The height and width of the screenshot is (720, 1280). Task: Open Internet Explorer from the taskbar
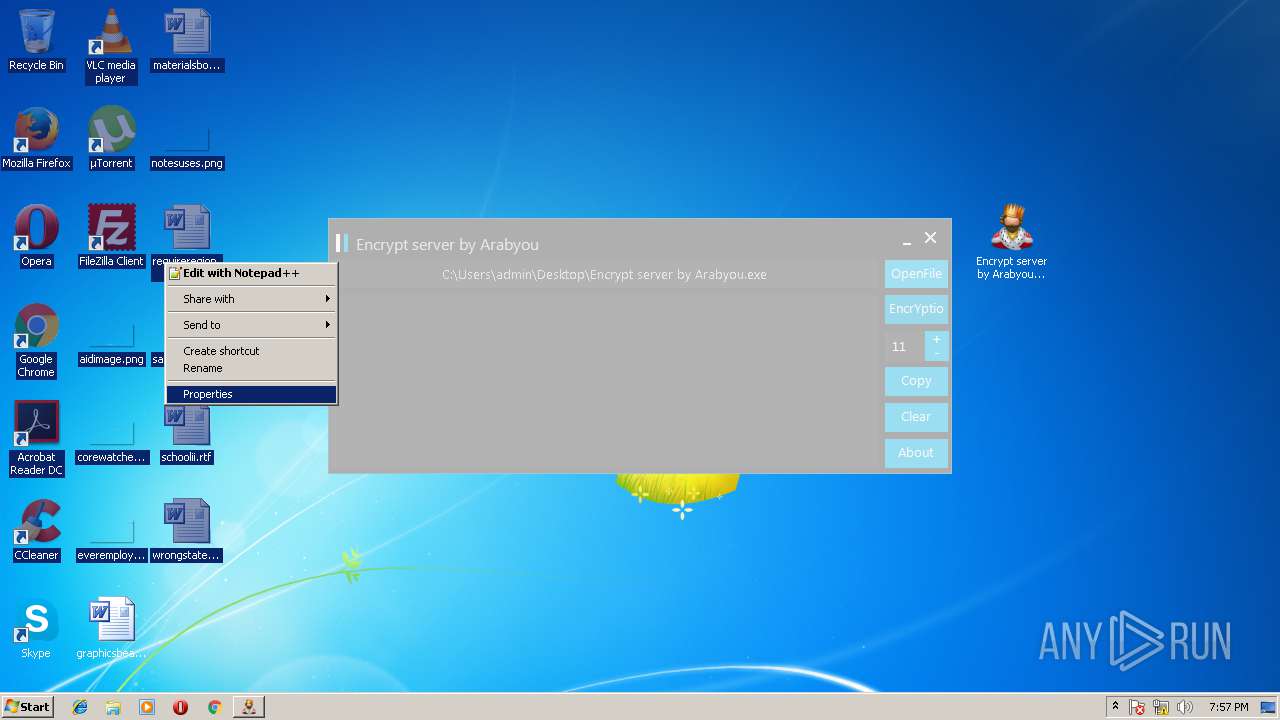(x=80, y=707)
